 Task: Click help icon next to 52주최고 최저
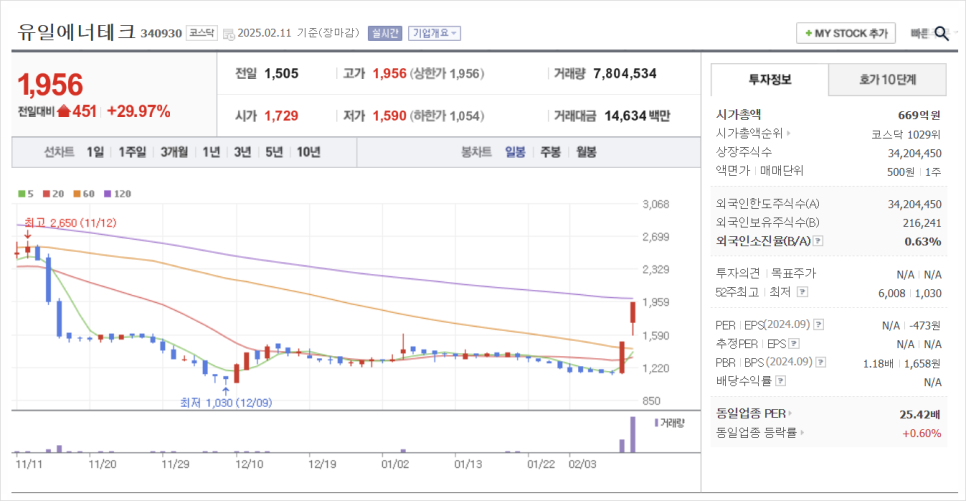pyautogui.click(x=802, y=291)
